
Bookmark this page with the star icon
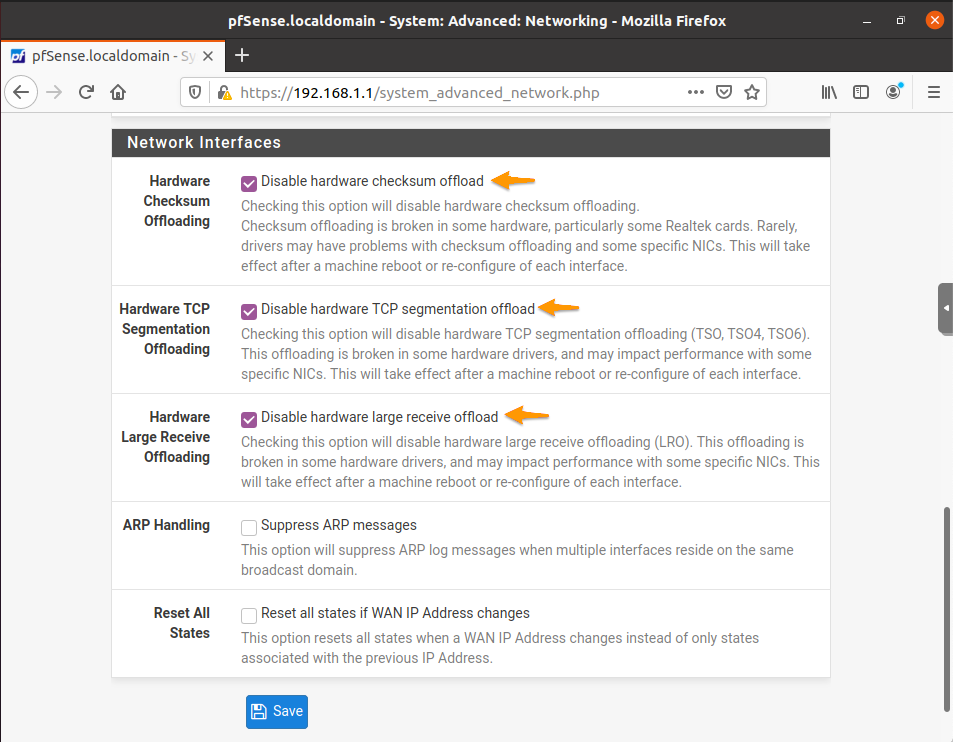(x=752, y=91)
